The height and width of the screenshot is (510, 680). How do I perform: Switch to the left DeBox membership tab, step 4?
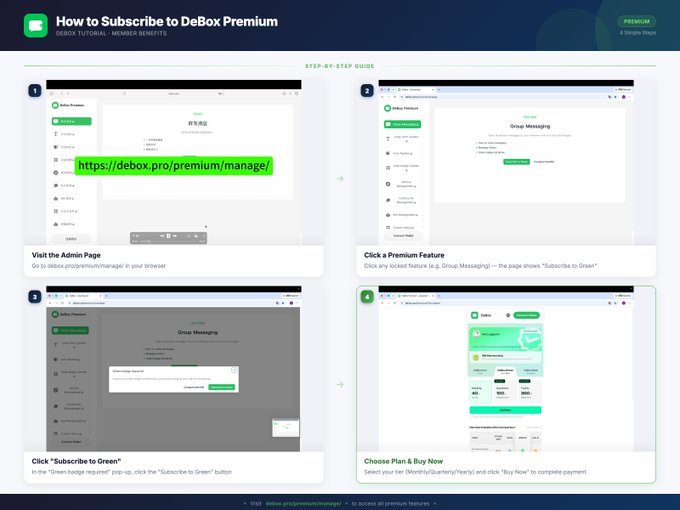tap(480, 371)
